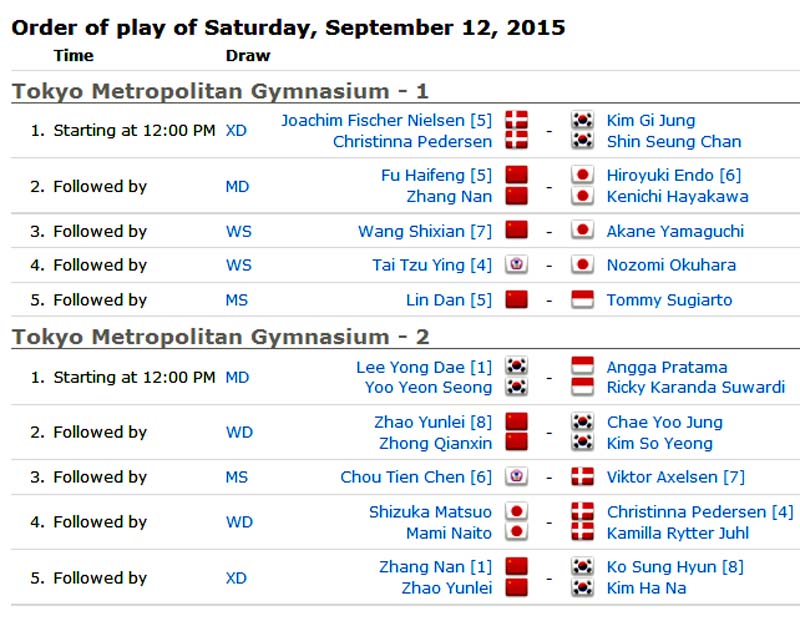Click Denmark flag beside Viktor Axelsen
The image size is (800, 621).
point(582,477)
